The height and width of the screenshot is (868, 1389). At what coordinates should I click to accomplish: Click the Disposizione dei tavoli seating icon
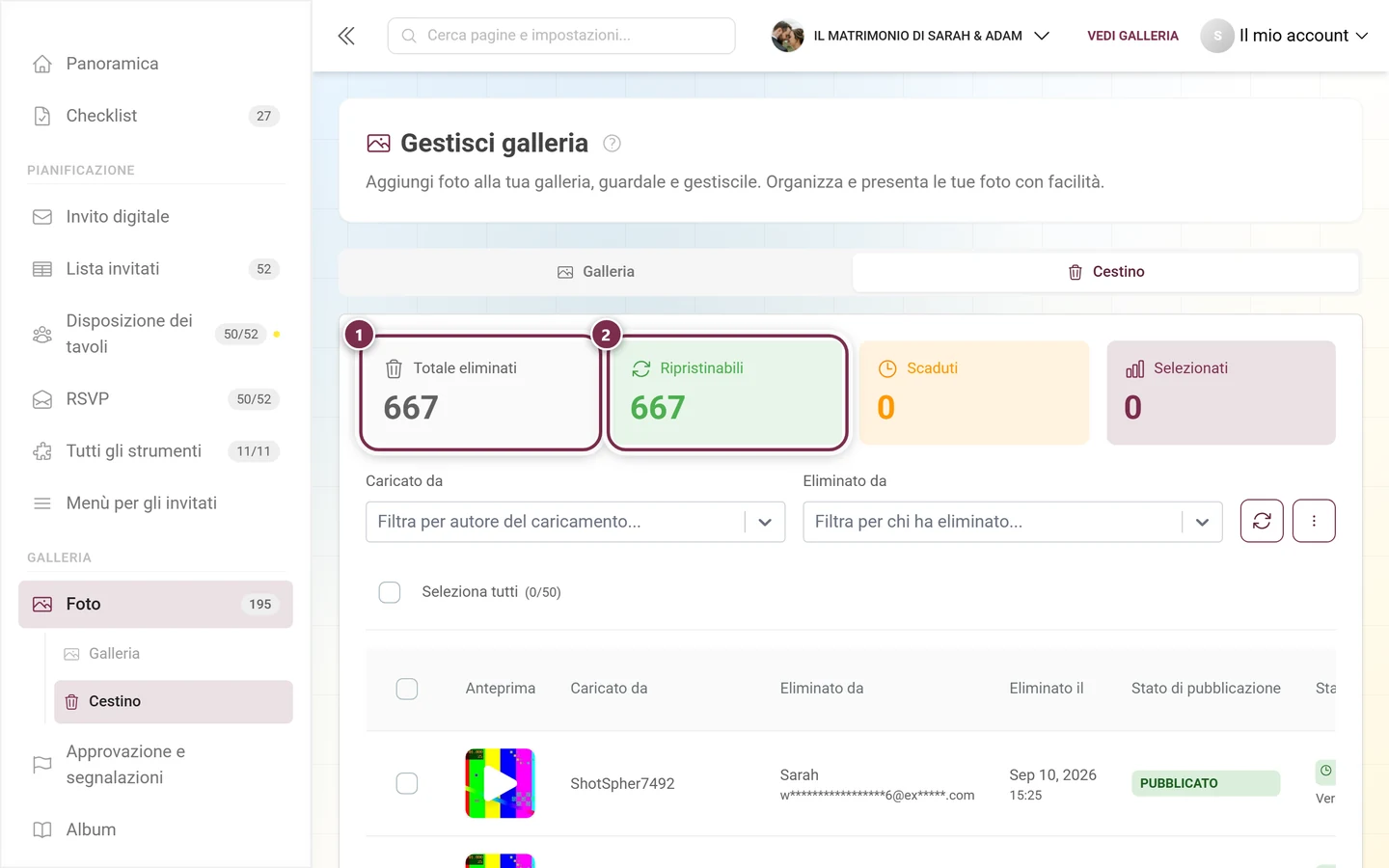click(x=42, y=334)
